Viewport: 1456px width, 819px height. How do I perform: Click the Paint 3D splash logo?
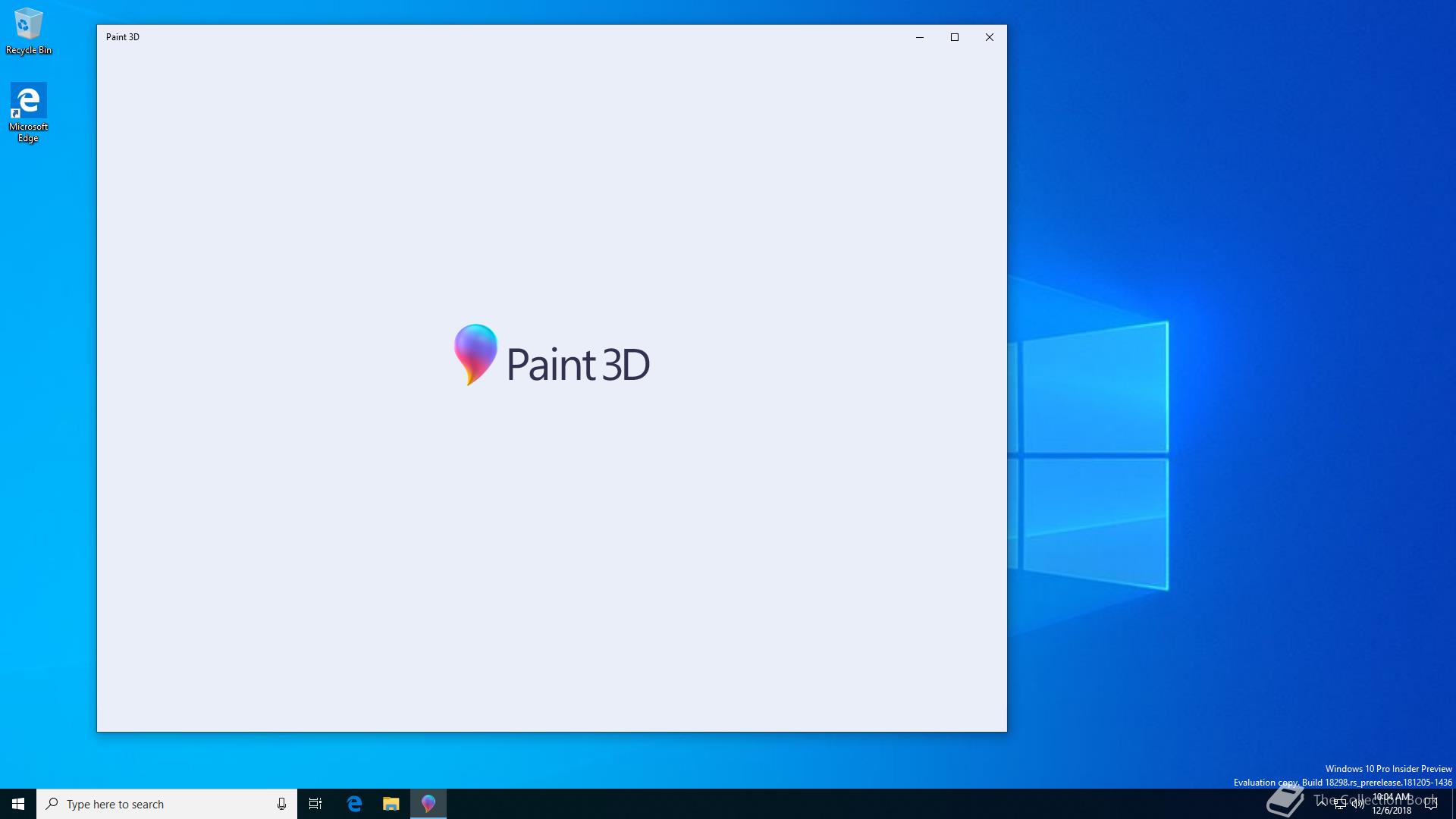[551, 356]
